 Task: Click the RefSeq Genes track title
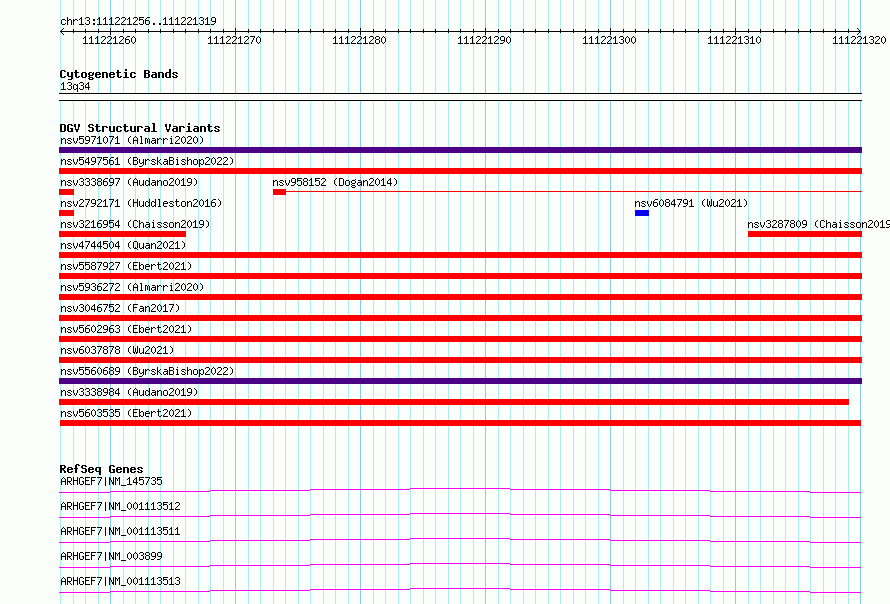102,469
